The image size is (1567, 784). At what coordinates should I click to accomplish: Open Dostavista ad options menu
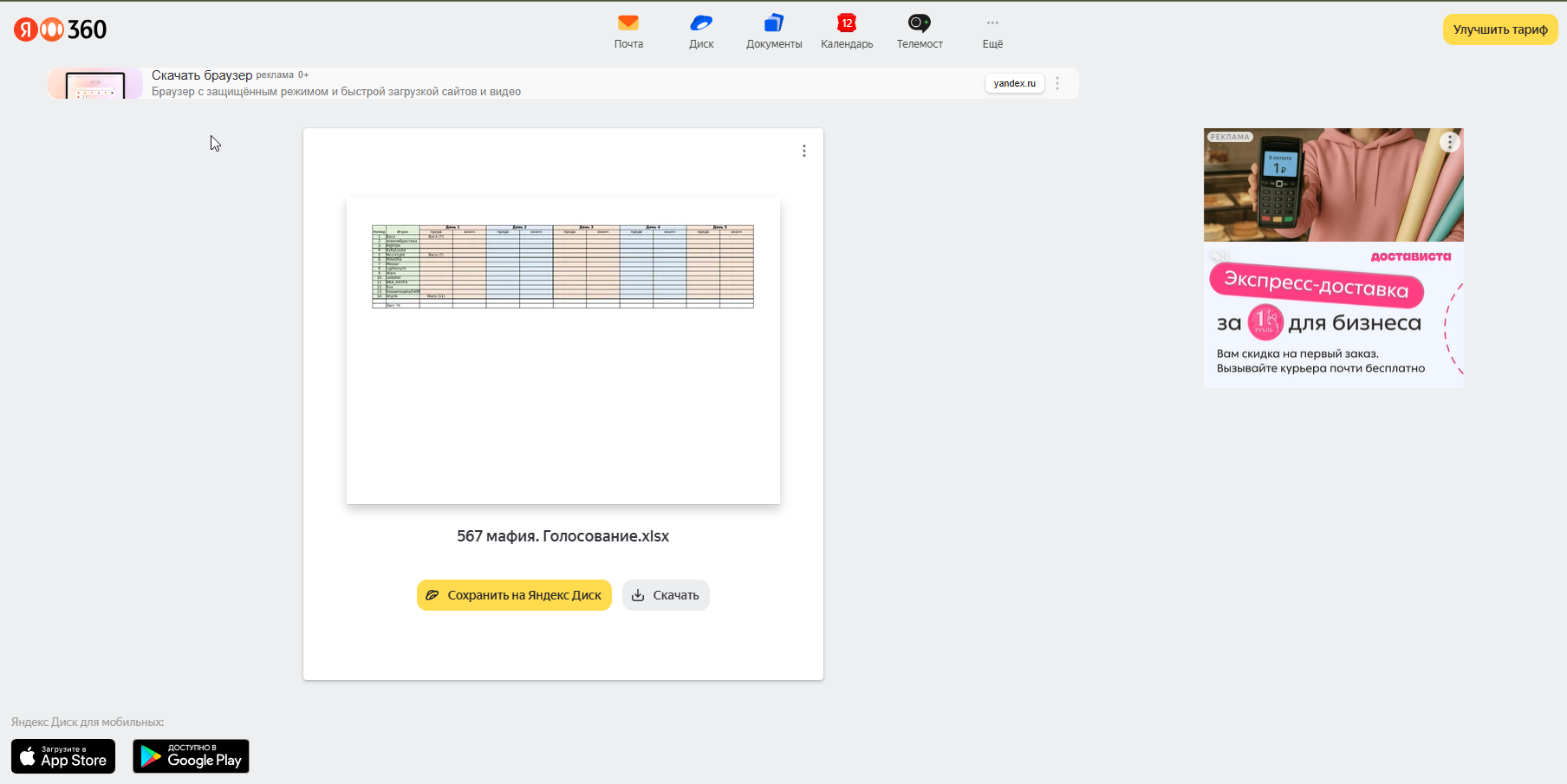pyautogui.click(x=1450, y=142)
